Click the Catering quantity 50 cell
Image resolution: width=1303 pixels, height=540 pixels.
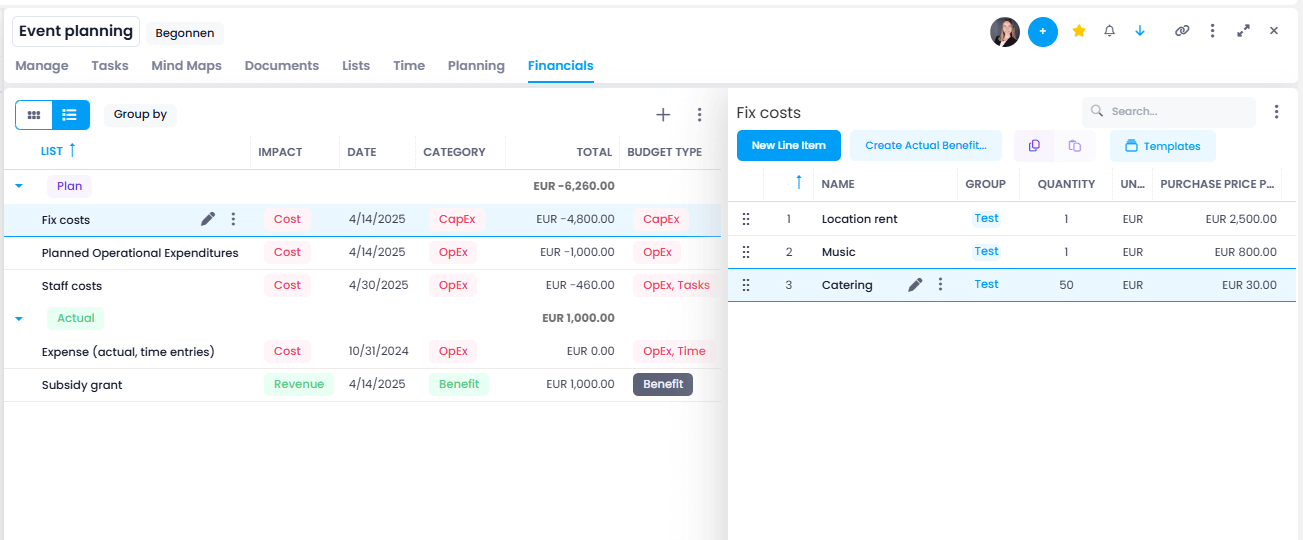click(1066, 285)
